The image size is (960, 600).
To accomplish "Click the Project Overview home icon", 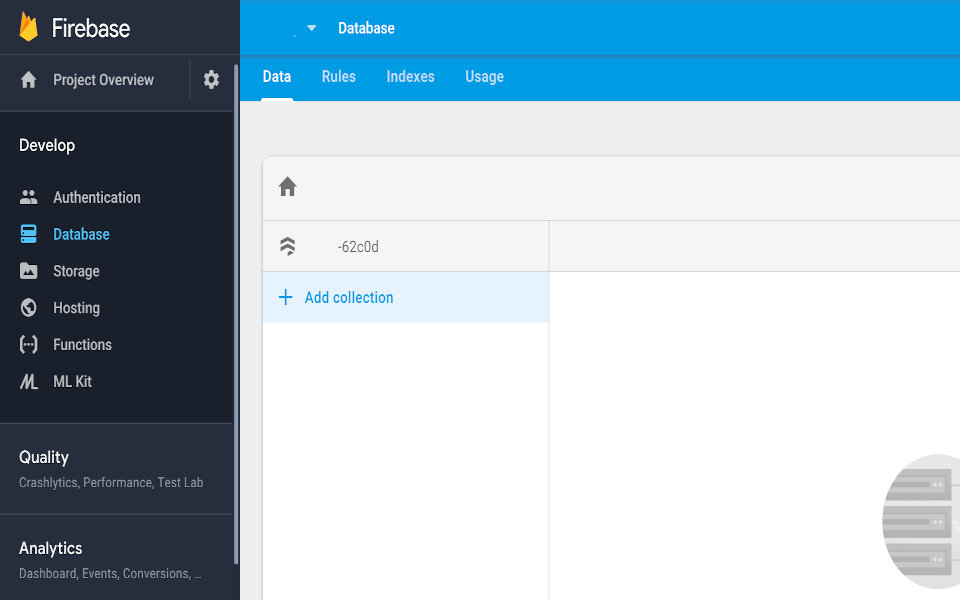I will pos(29,80).
